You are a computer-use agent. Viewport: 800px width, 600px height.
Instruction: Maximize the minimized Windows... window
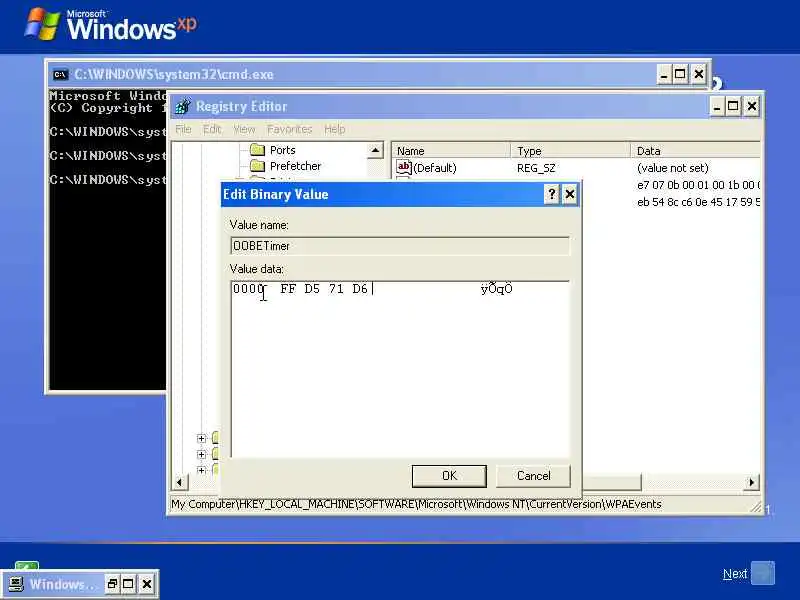pos(128,584)
